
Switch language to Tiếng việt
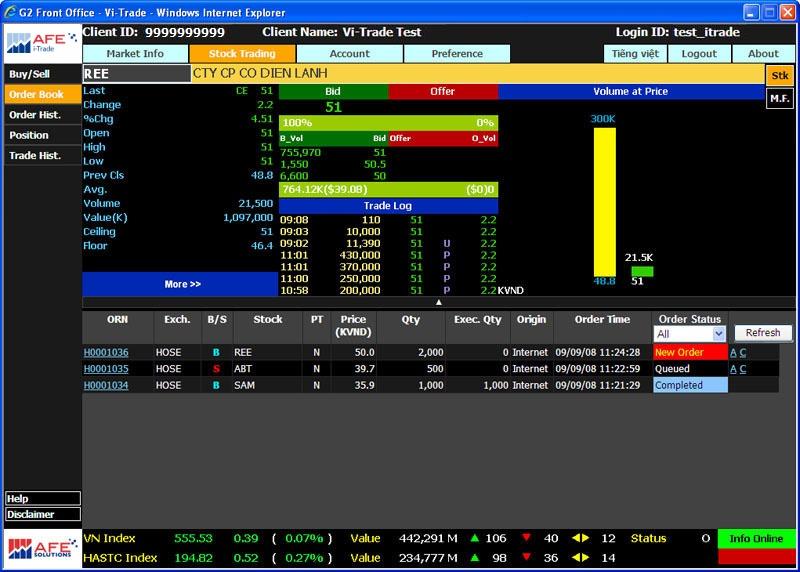635,54
